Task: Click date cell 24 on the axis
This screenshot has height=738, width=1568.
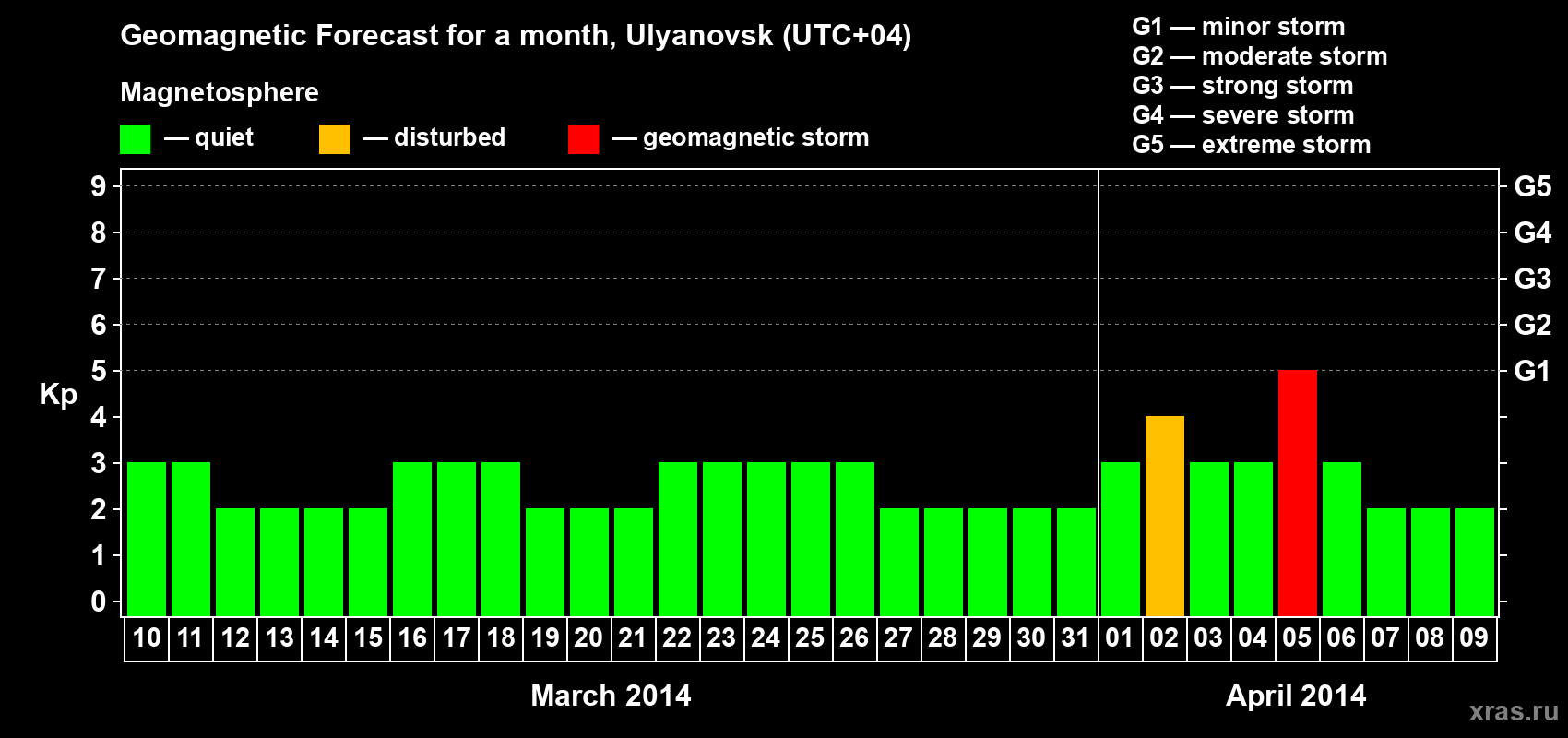Action: pos(766,638)
